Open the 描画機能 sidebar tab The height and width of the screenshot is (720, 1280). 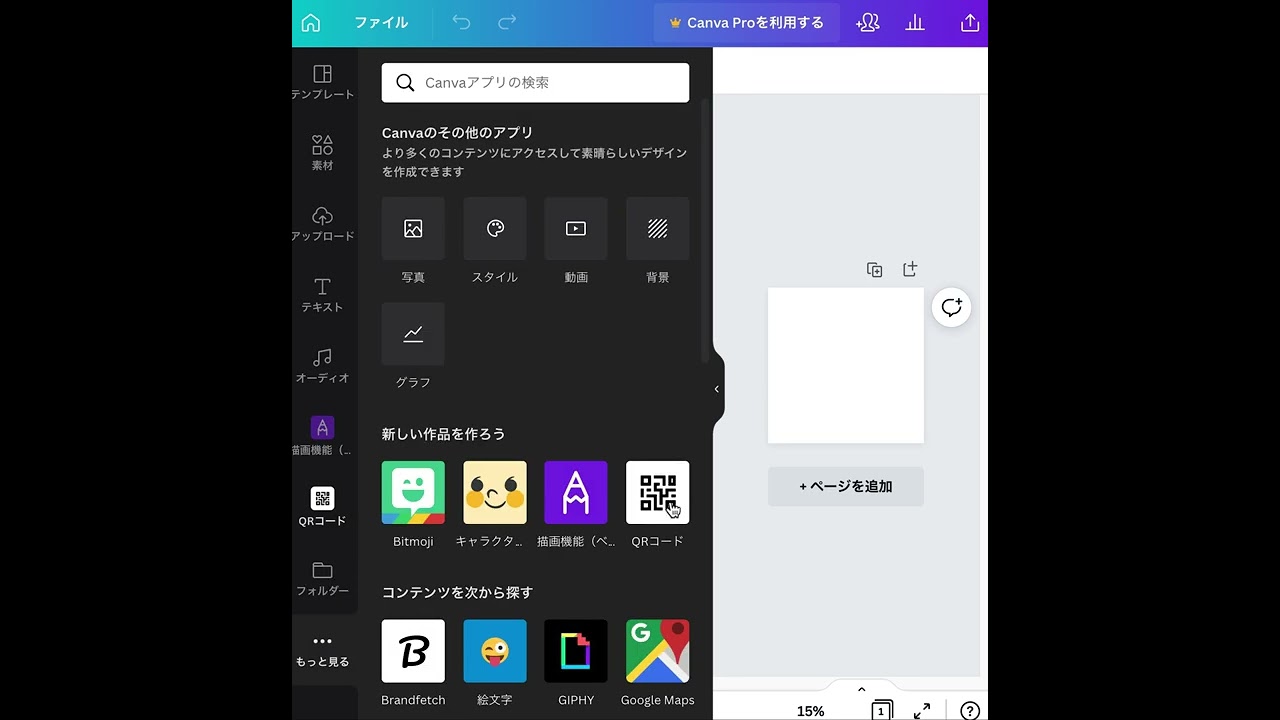[322, 437]
